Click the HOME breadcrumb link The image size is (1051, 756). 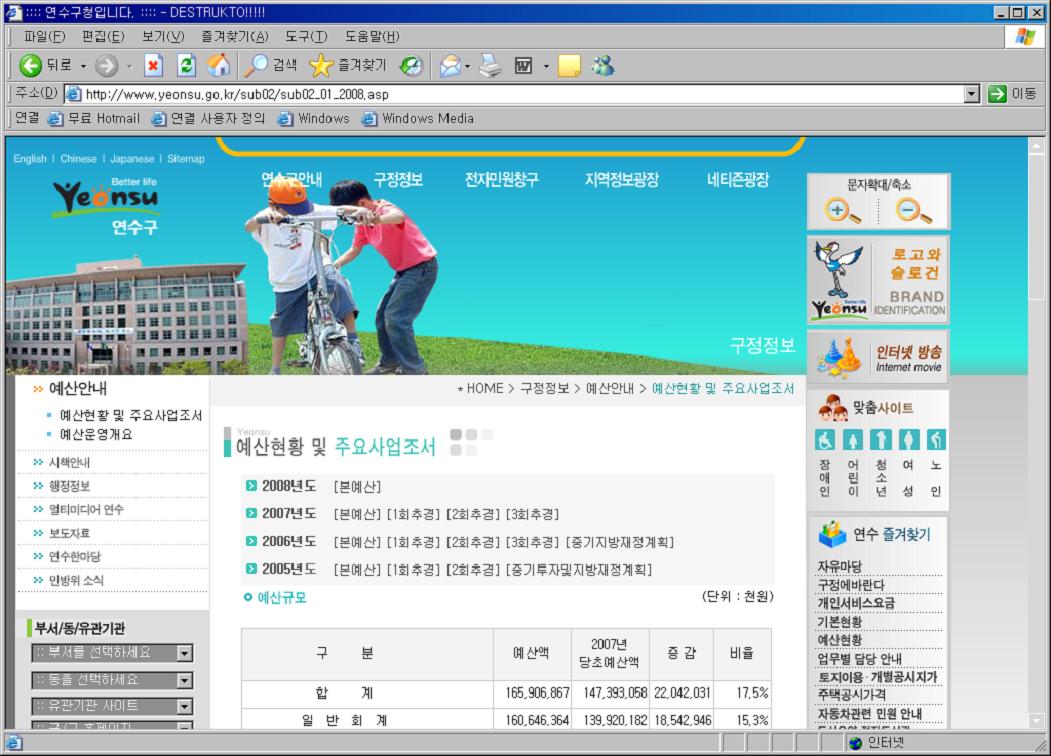click(485, 388)
